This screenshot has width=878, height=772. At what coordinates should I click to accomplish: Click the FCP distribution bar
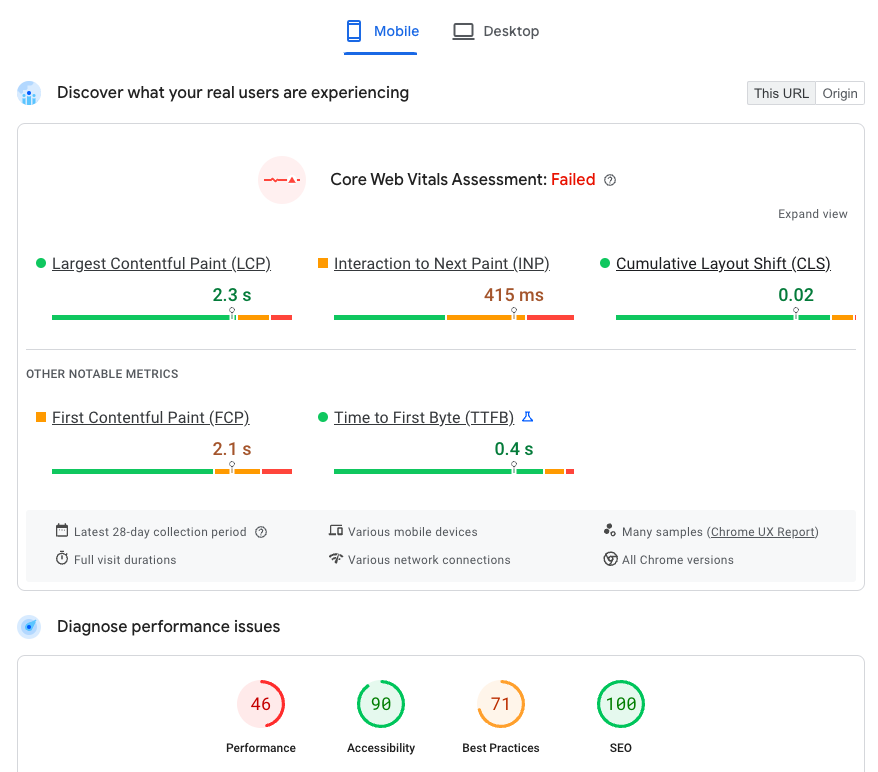click(x=172, y=471)
